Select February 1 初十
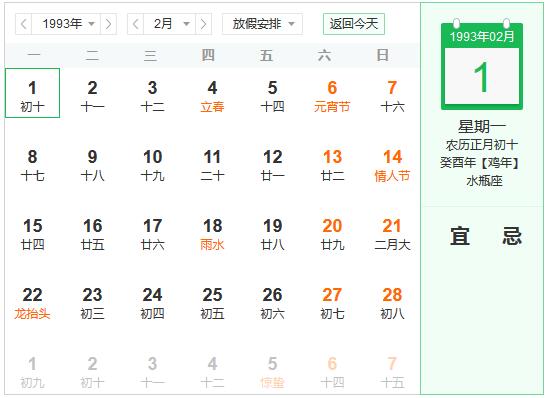 pos(32,93)
